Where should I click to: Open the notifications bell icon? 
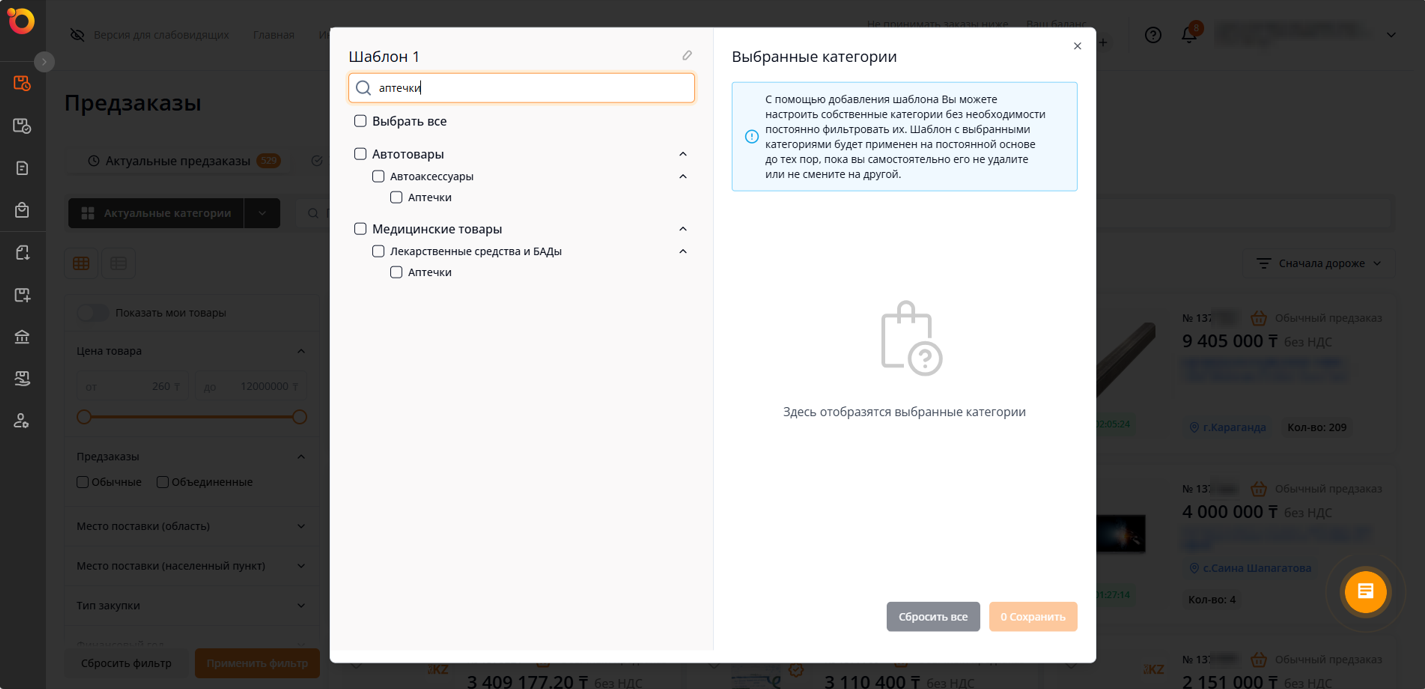tap(1189, 35)
